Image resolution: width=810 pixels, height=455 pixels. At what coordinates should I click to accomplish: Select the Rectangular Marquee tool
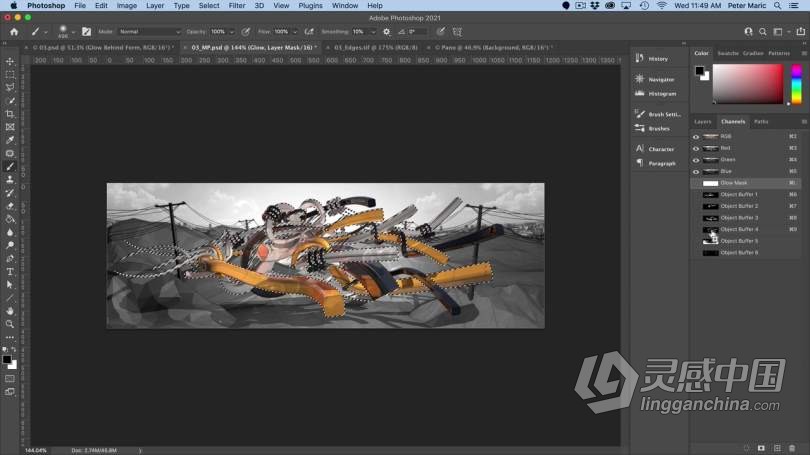click(x=10, y=74)
